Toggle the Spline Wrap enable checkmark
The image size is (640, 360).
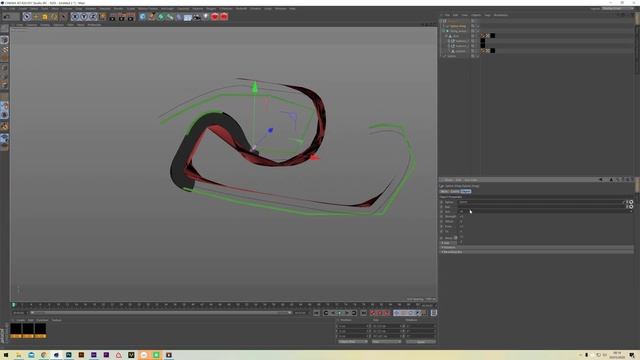[478, 26]
